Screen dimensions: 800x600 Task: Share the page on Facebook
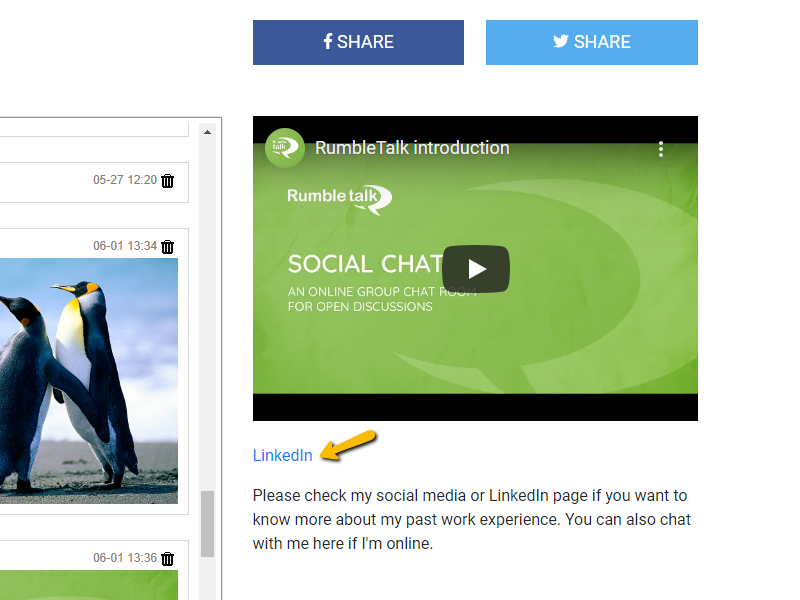(x=358, y=42)
